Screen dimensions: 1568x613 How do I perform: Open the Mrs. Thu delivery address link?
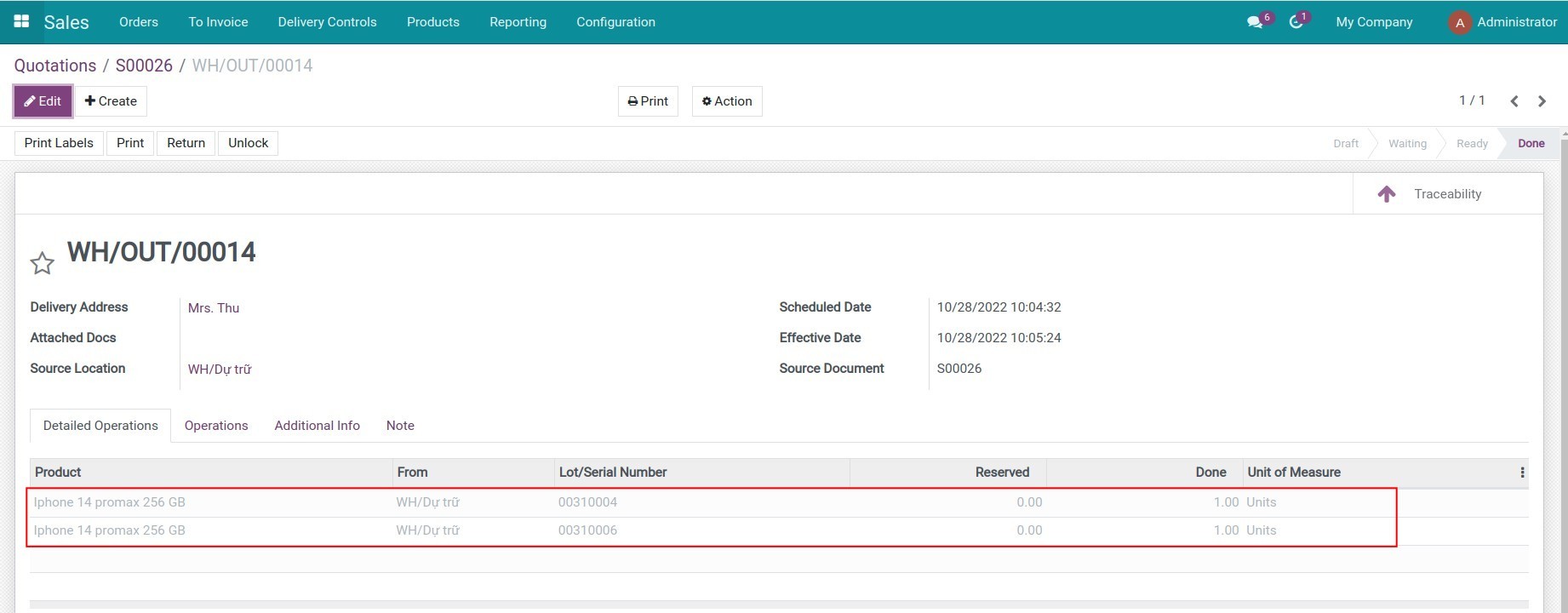pos(214,308)
